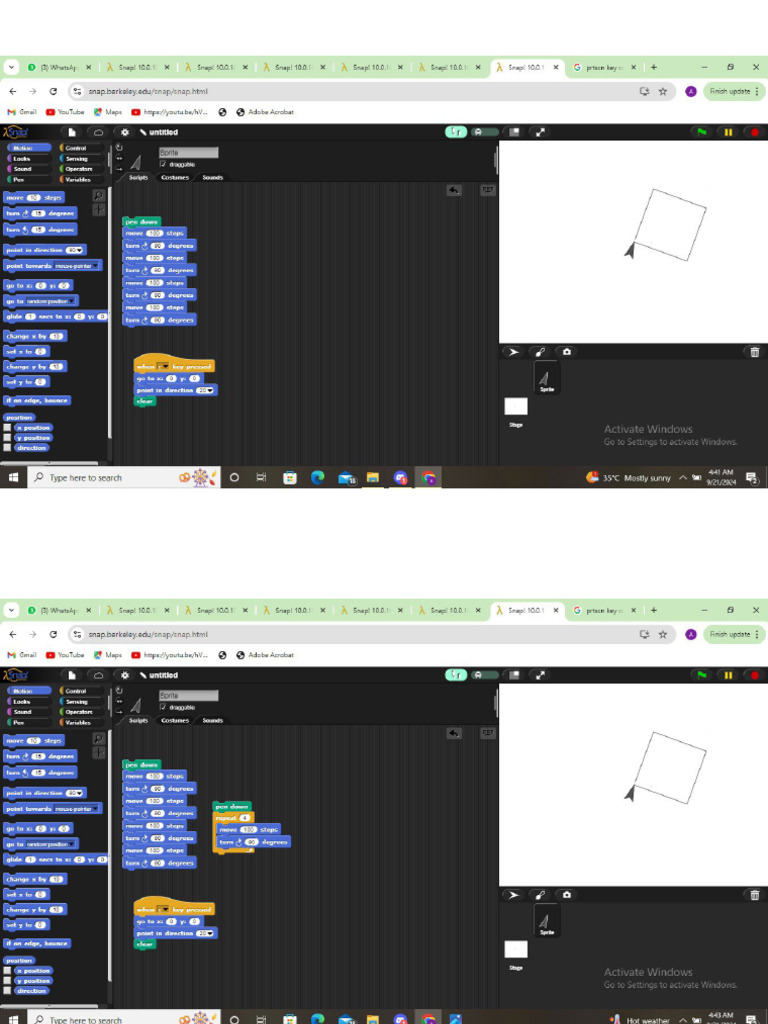
Task: Open the Costumes tab, upper screenshot
Action: (175, 178)
